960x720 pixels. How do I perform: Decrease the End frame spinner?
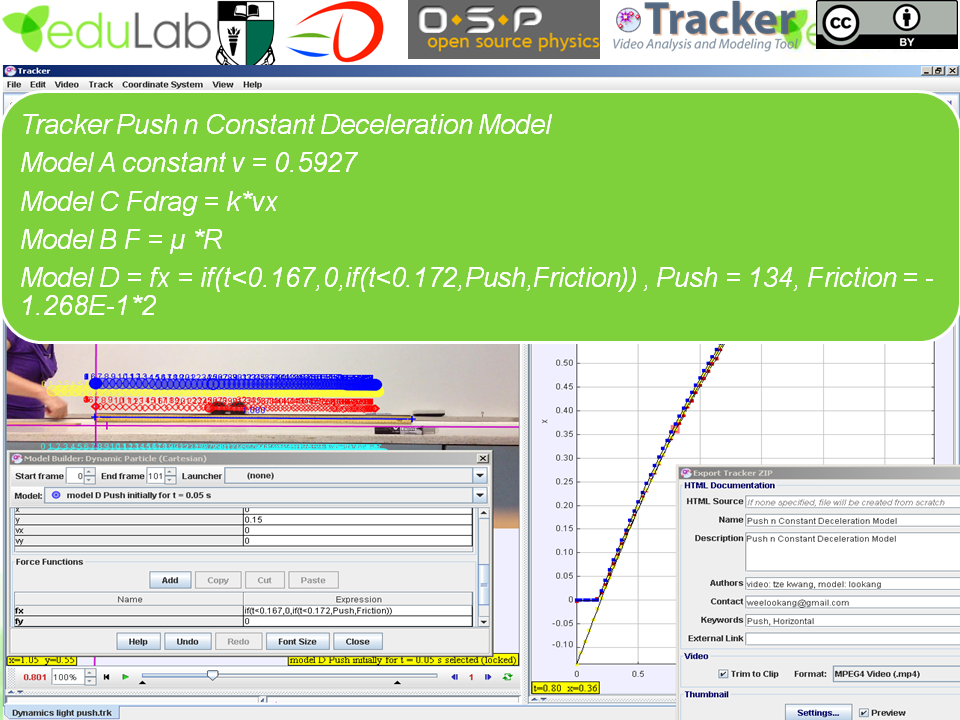click(170, 479)
